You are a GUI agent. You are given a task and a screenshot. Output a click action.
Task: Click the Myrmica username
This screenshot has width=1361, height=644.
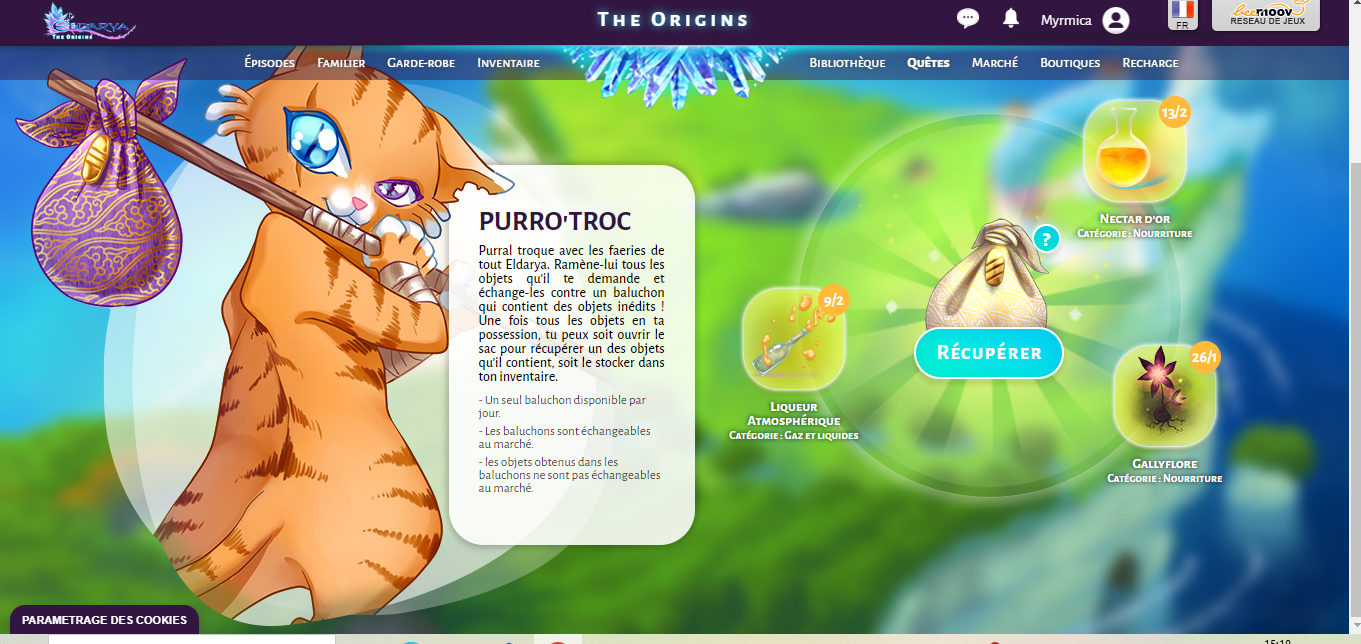[1066, 20]
